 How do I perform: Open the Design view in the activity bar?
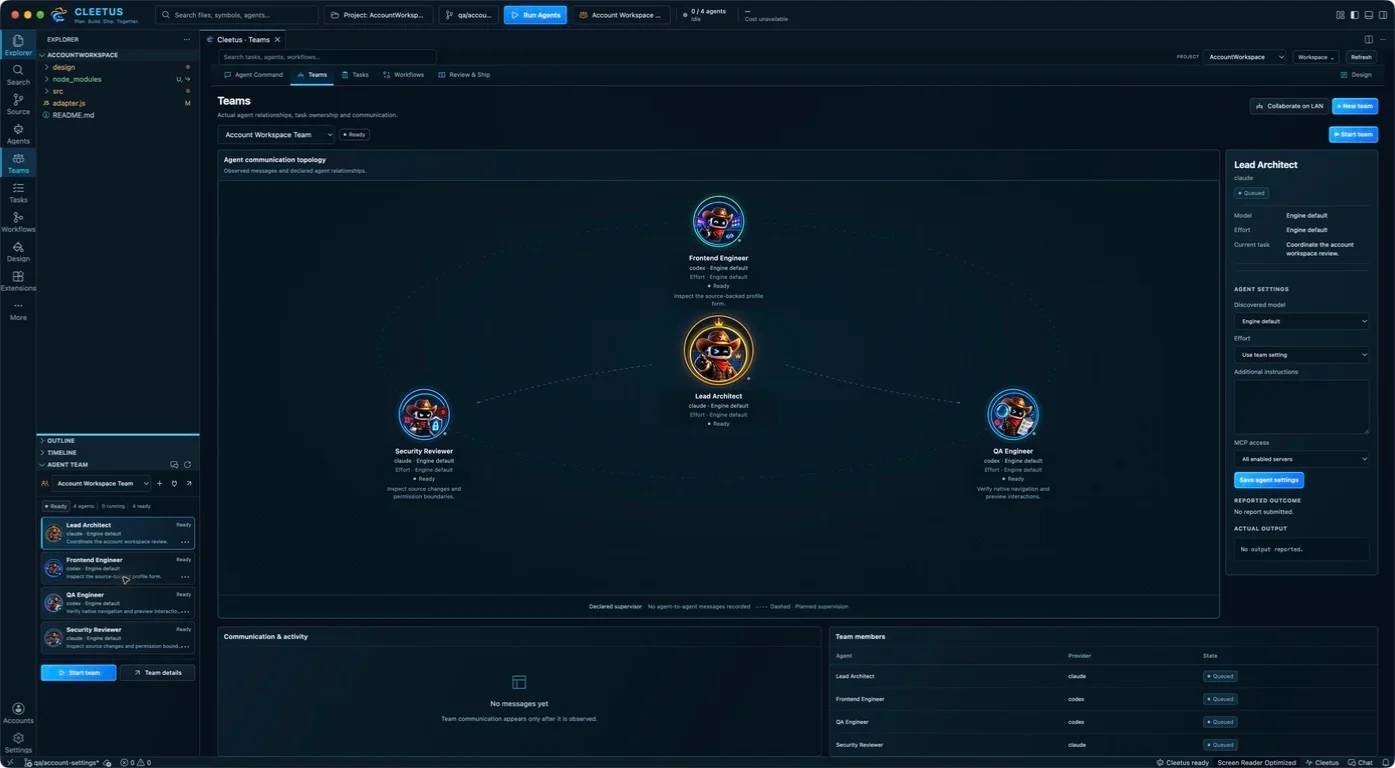tap(18, 252)
